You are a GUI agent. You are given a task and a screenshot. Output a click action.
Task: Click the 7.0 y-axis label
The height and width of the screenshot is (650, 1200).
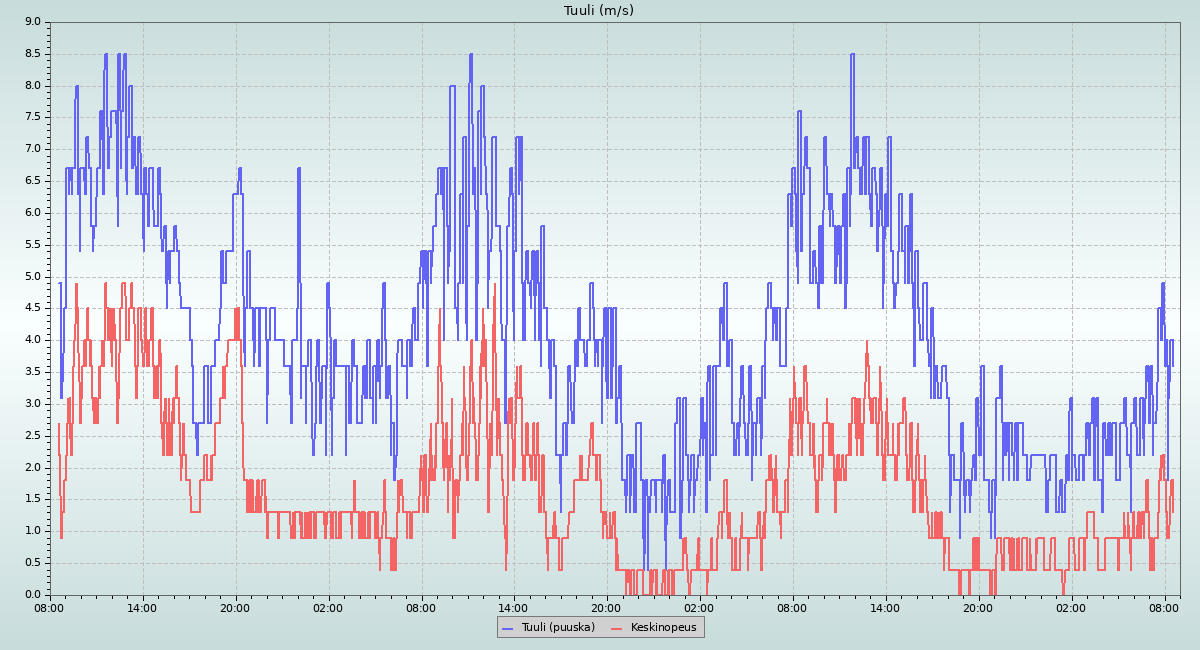(x=32, y=149)
